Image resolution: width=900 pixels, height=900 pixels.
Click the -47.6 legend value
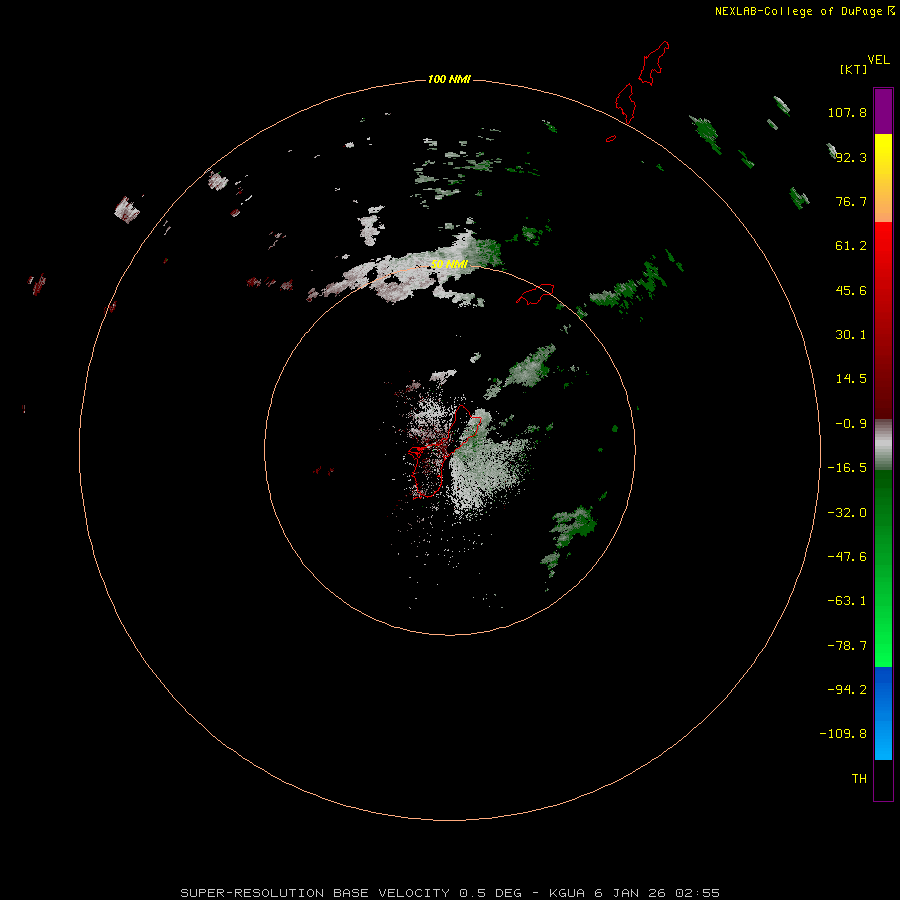click(847, 557)
